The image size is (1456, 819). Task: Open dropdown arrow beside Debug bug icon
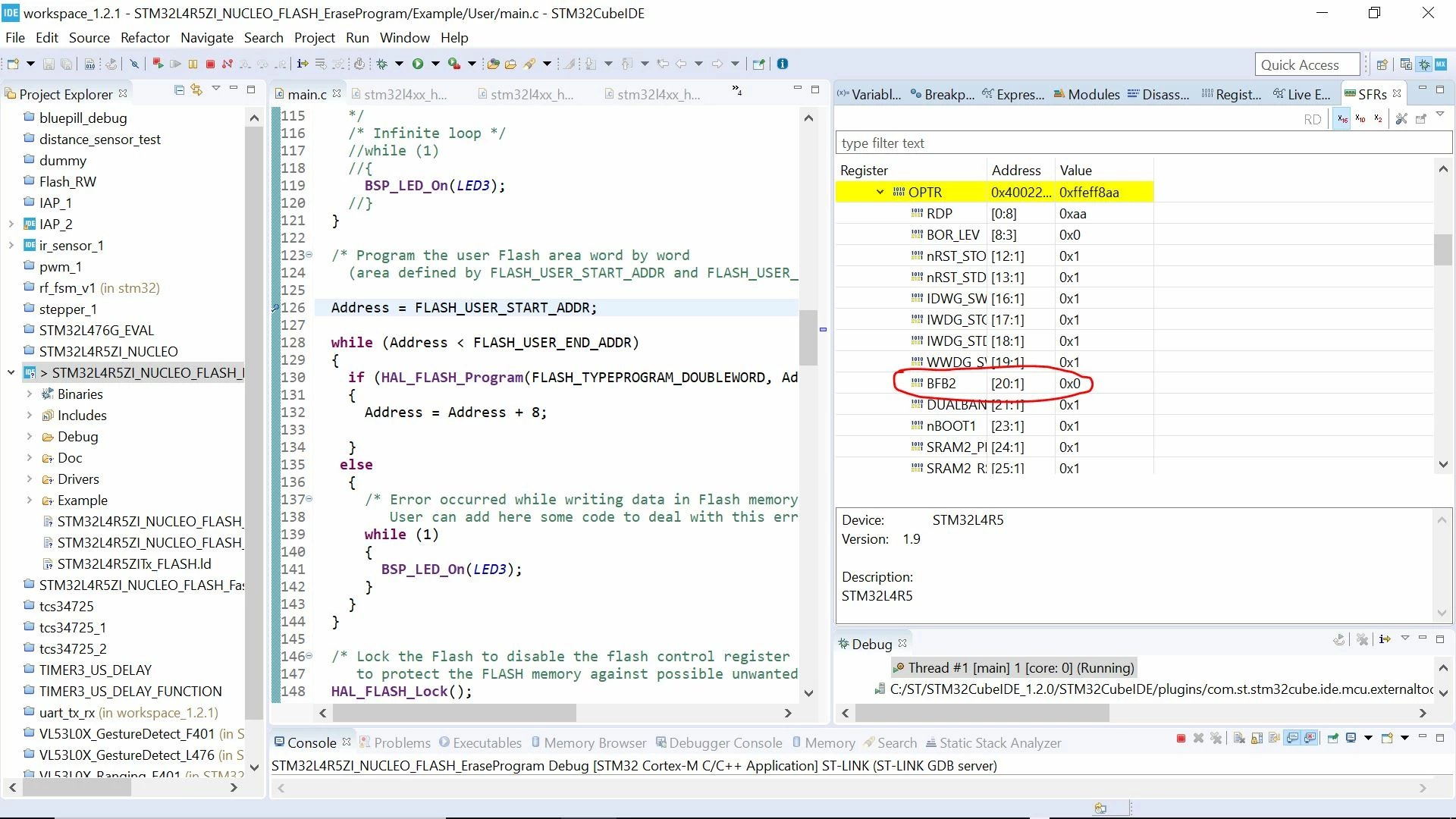point(399,64)
